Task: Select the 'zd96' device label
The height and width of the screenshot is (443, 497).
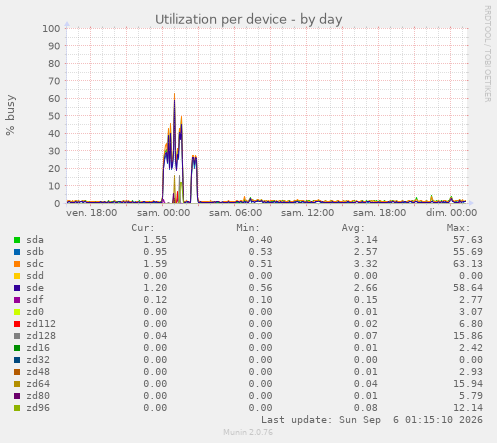Action: coord(38,408)
